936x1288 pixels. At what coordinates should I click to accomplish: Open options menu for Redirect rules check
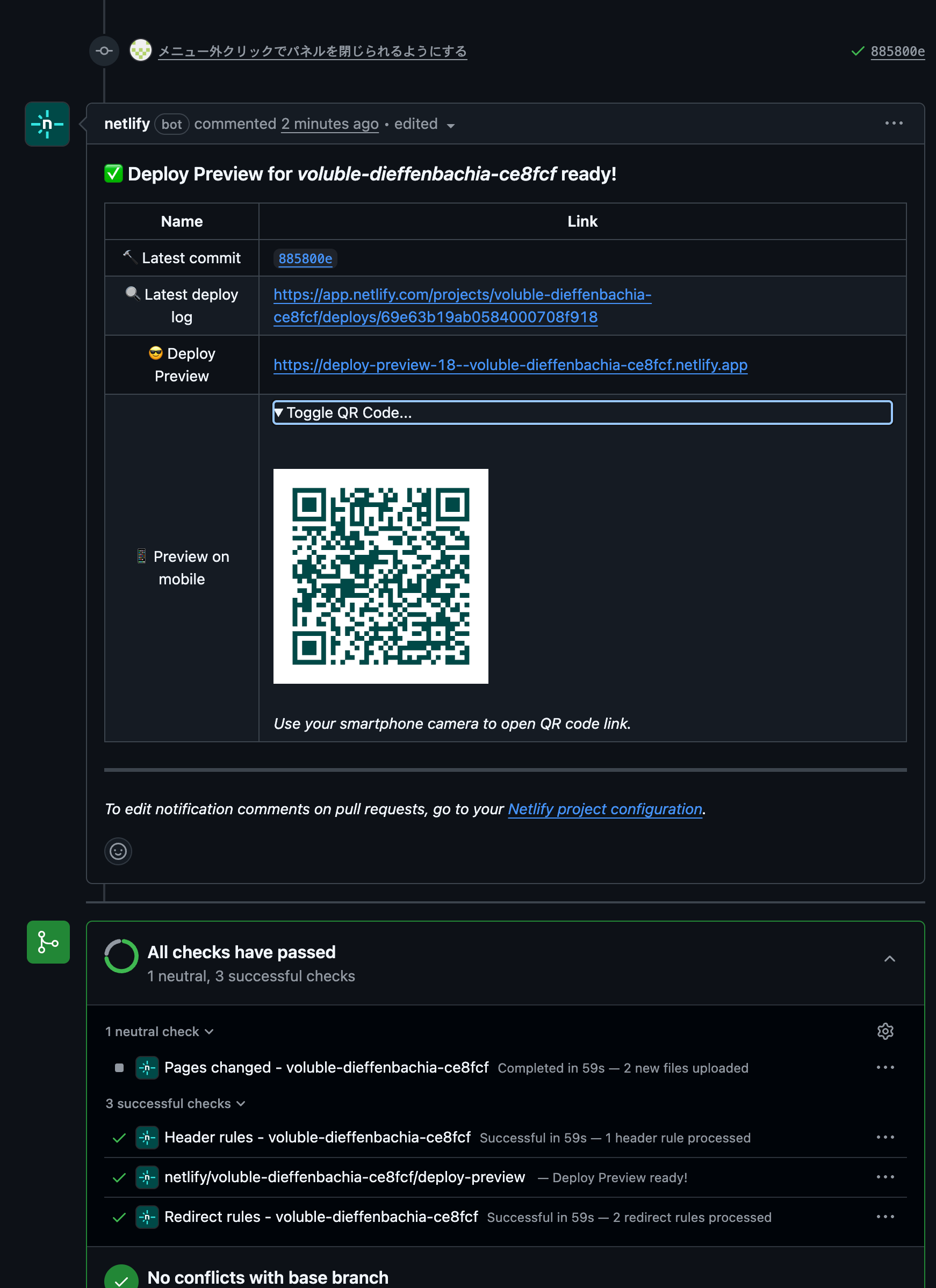pos(885,1217)
